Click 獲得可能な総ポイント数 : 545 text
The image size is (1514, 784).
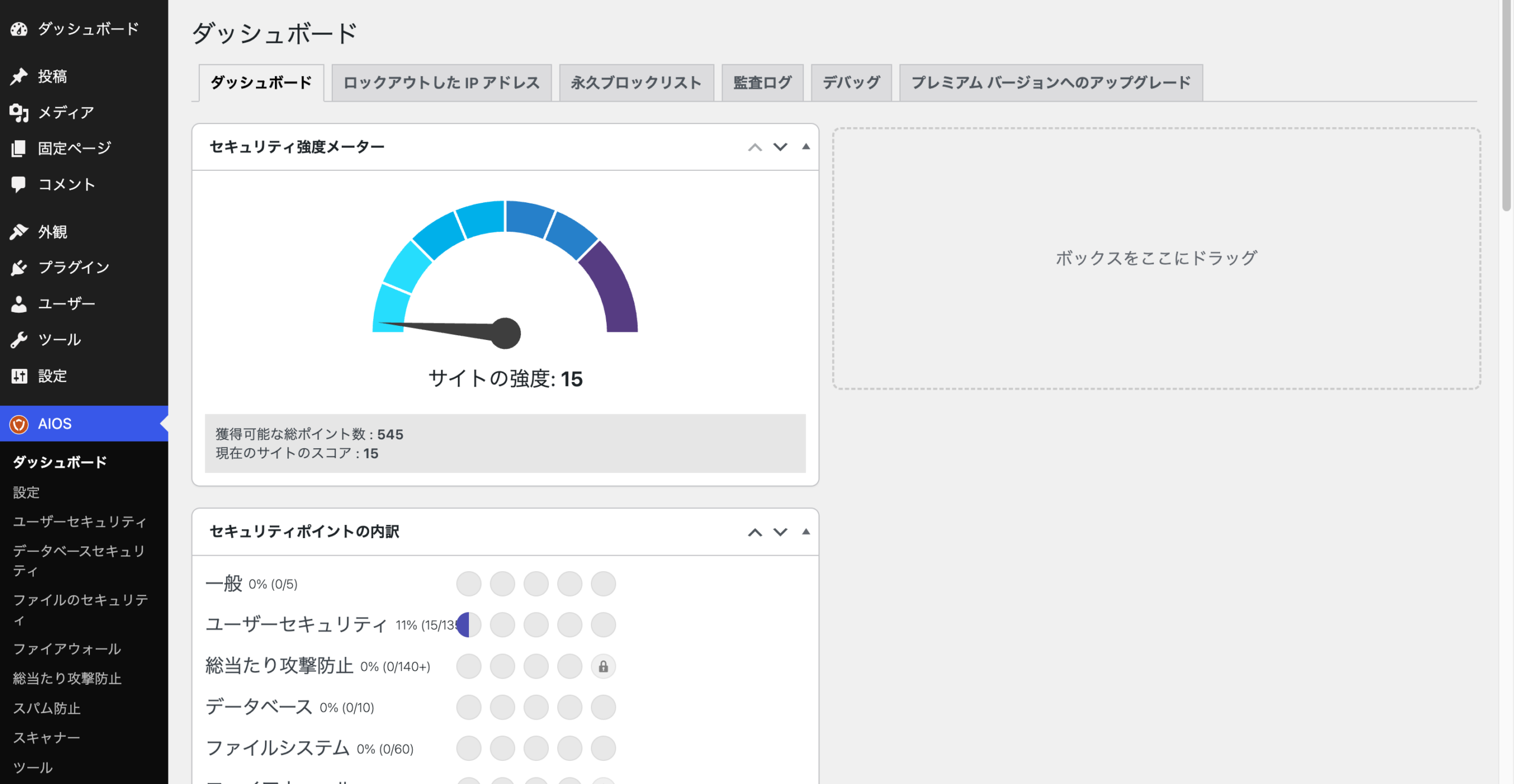(309, 435)
